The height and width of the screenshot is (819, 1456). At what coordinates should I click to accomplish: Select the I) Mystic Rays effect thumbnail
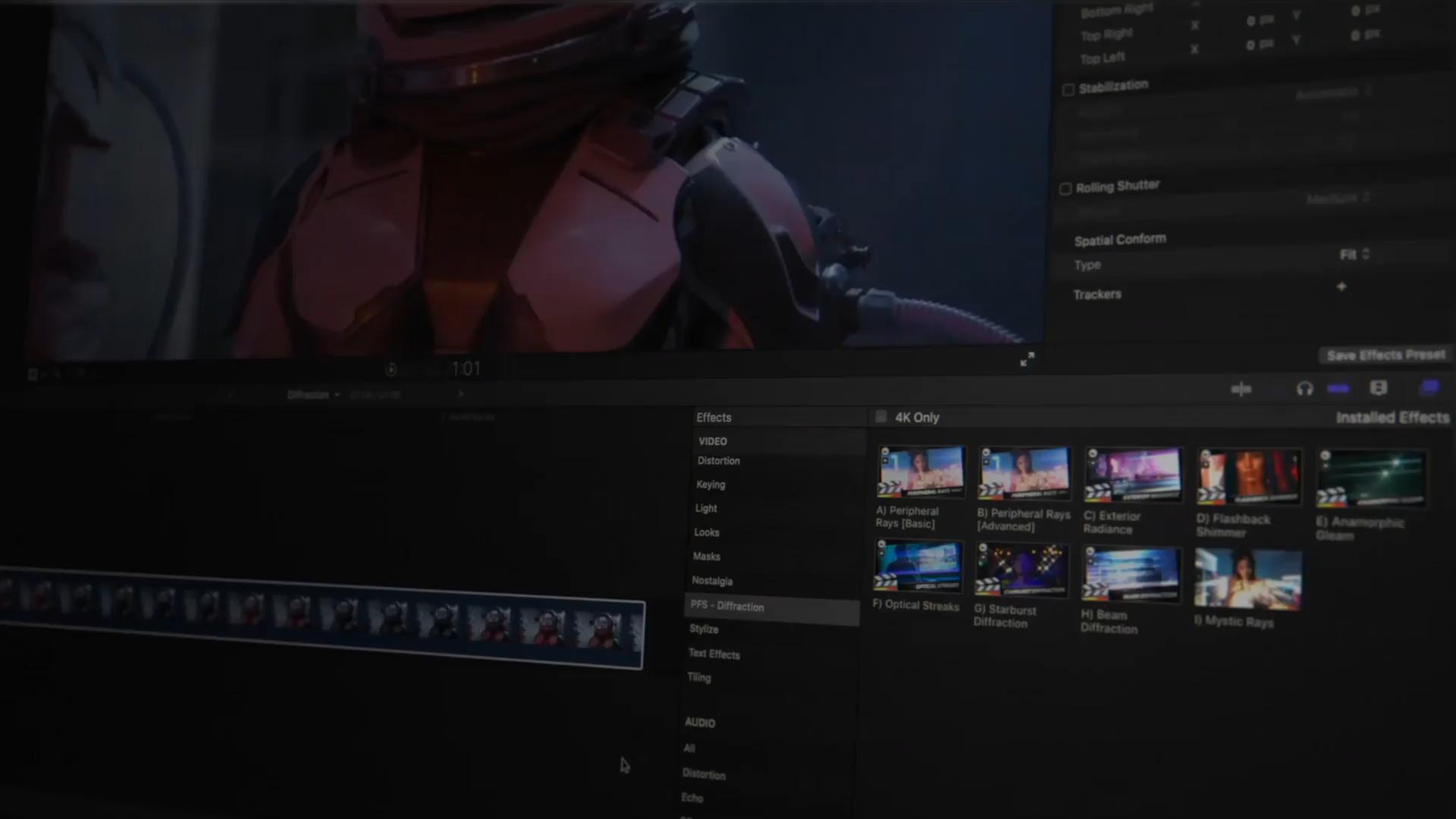(x=1247, y=579)
